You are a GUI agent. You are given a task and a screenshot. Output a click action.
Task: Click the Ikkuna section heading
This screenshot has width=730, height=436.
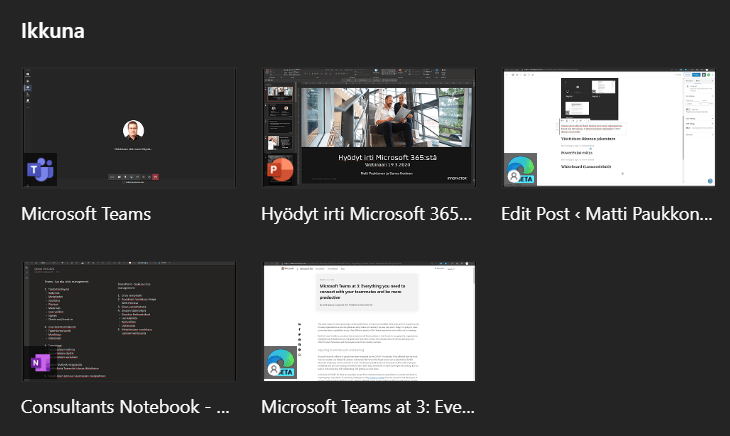(53, 30)
